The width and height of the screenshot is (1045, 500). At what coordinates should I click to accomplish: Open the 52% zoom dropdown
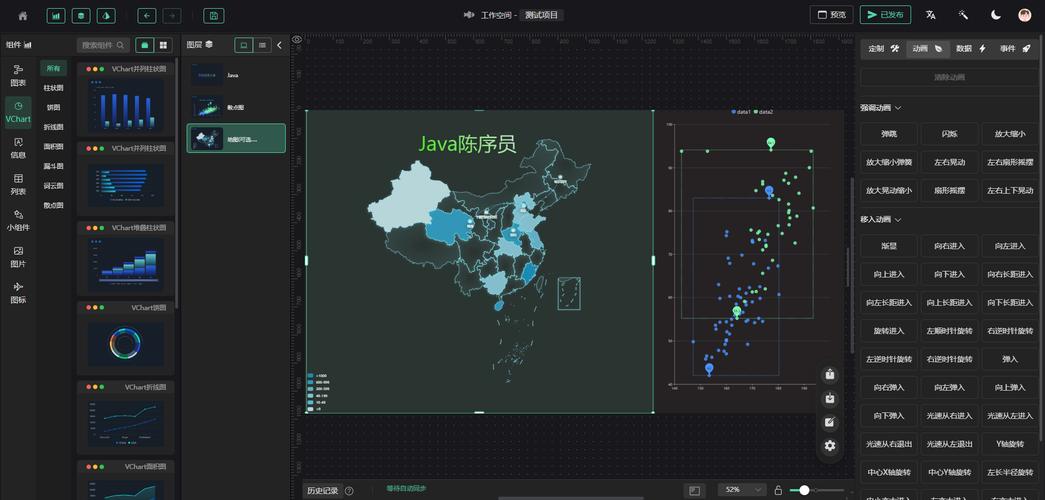[742, 490]
